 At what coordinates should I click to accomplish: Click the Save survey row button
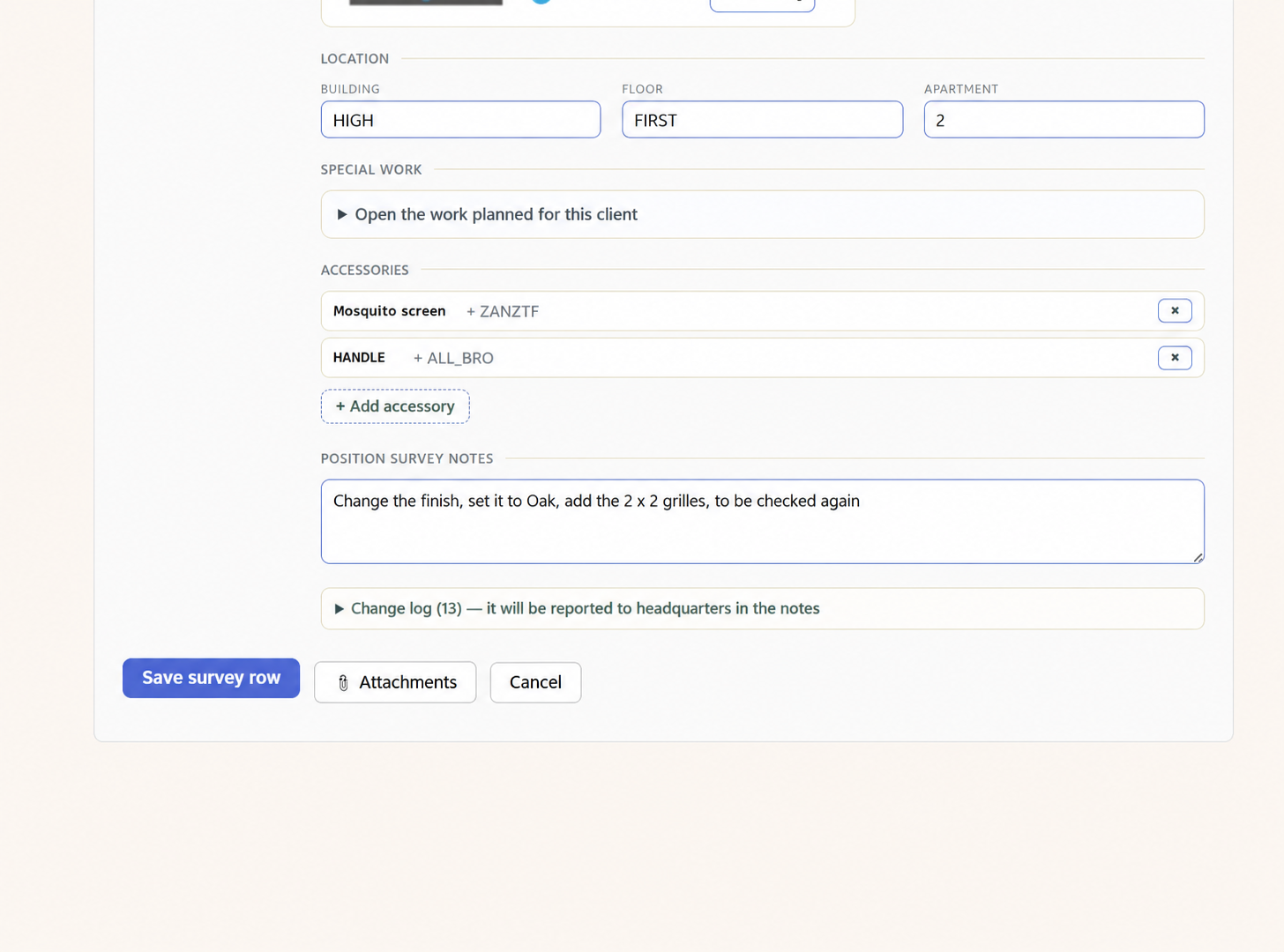[x=211, y=678]
